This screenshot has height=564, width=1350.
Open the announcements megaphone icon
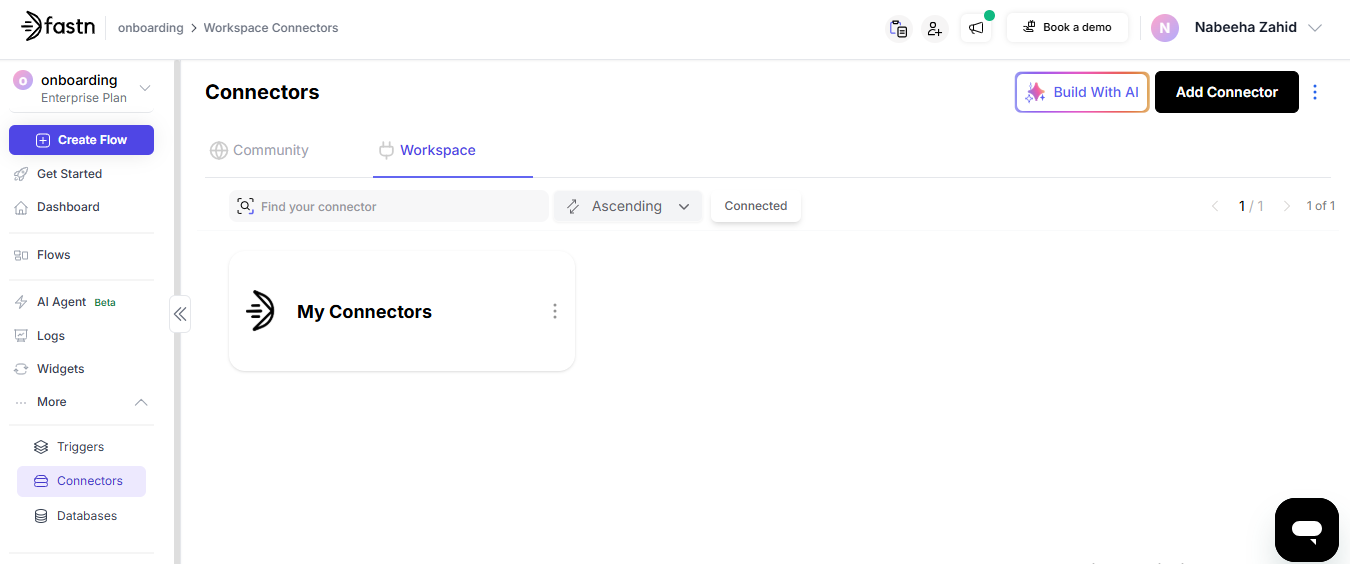(976, 28)
